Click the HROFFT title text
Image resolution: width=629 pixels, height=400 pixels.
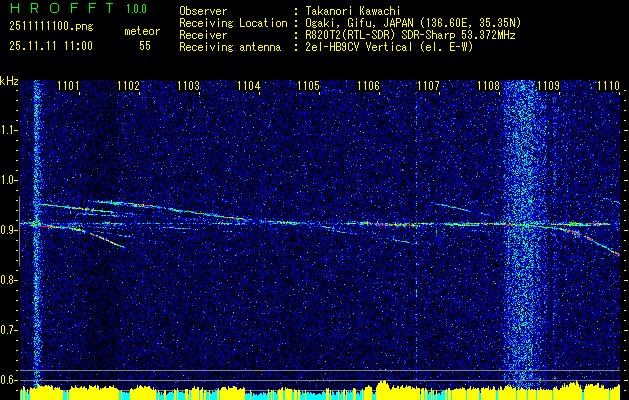click(x=61, y=8)
